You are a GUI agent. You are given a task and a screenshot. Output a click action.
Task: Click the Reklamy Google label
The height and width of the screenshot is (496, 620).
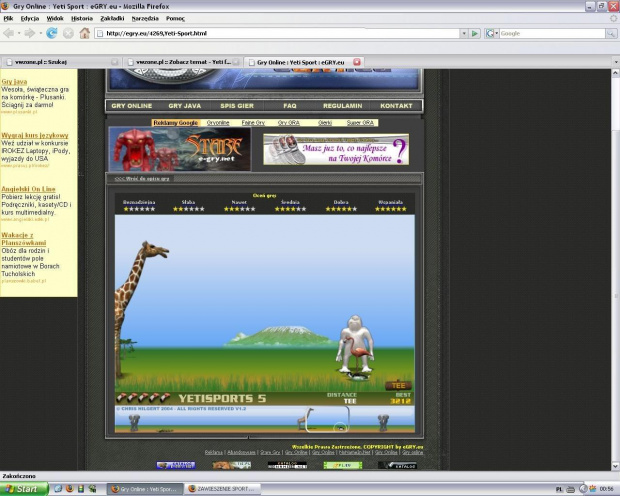tap(176, 123)
